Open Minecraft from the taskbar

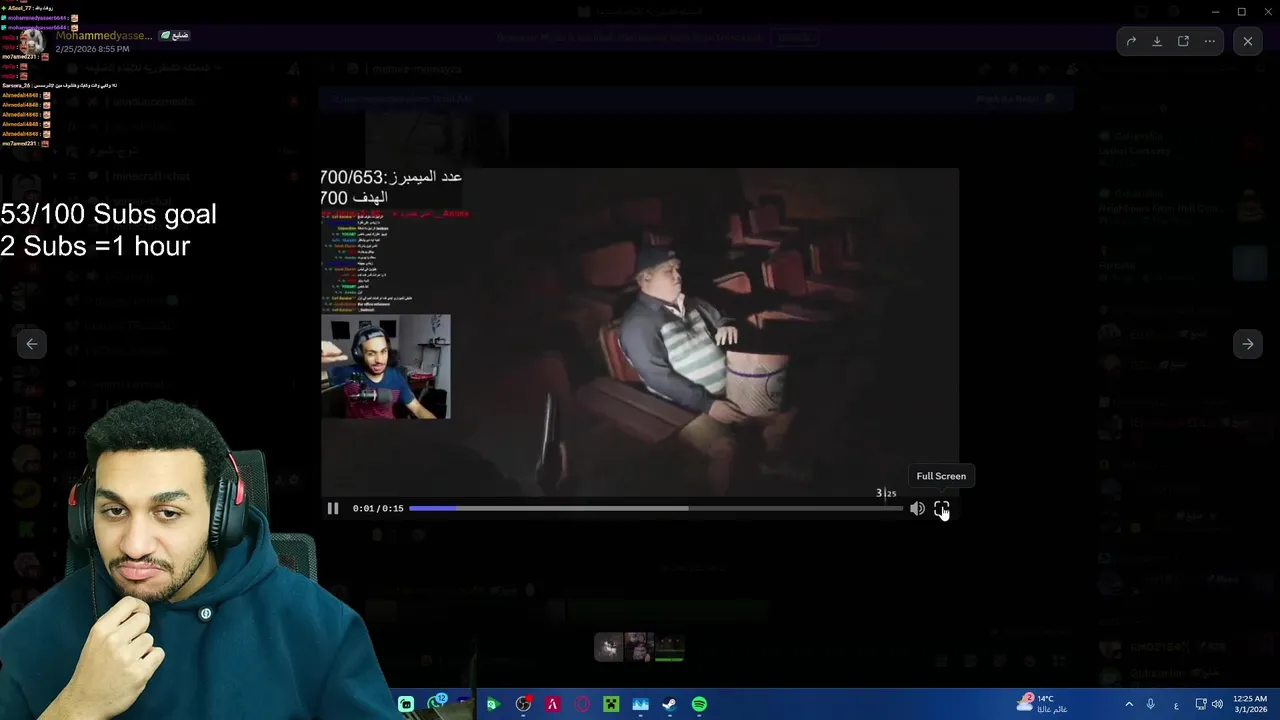(x=611, y=704)
